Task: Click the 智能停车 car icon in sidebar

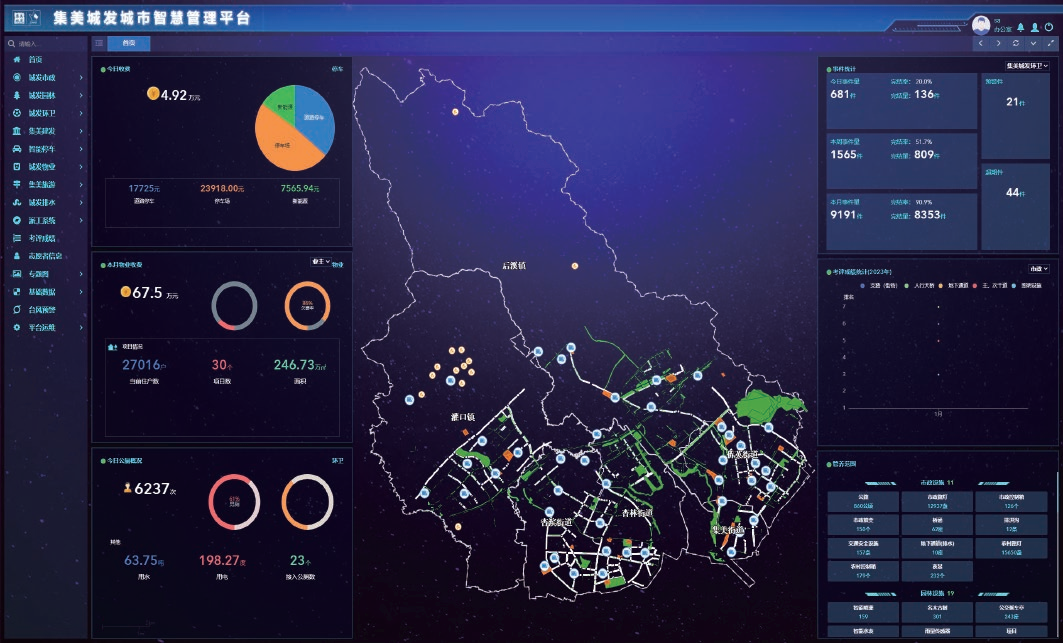Action: pos(17,148)
